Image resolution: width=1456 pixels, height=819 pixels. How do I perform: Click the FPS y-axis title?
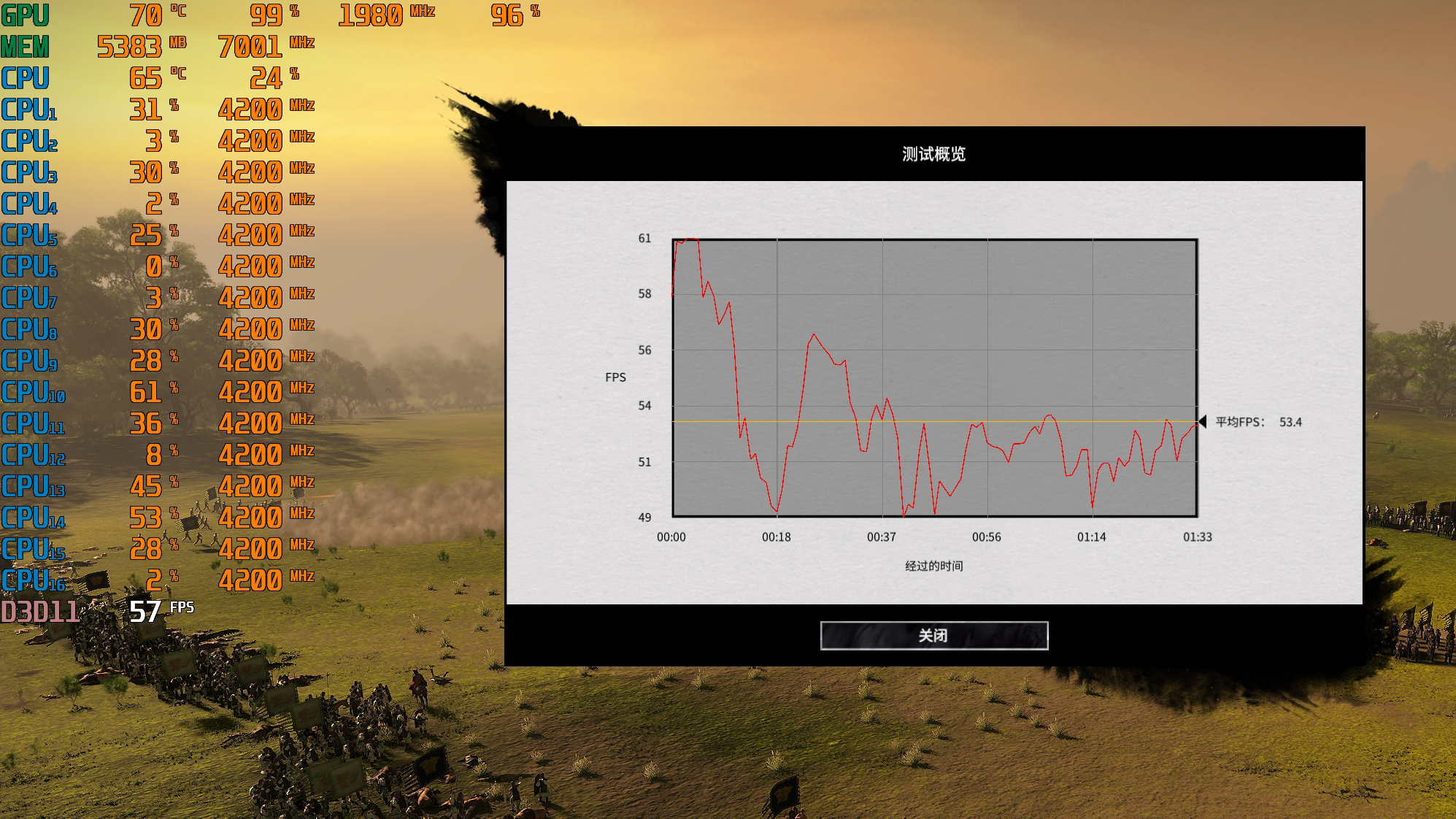[615, 377]
